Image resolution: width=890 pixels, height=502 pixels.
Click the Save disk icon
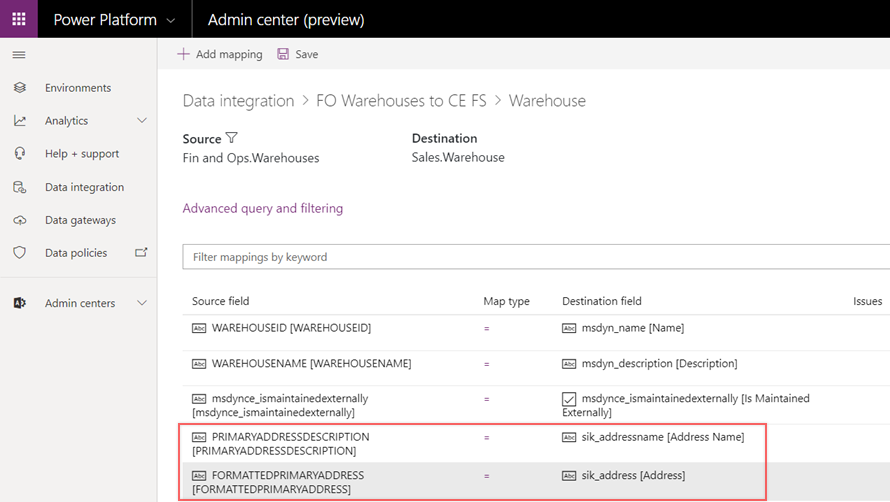tap(283, 54)
